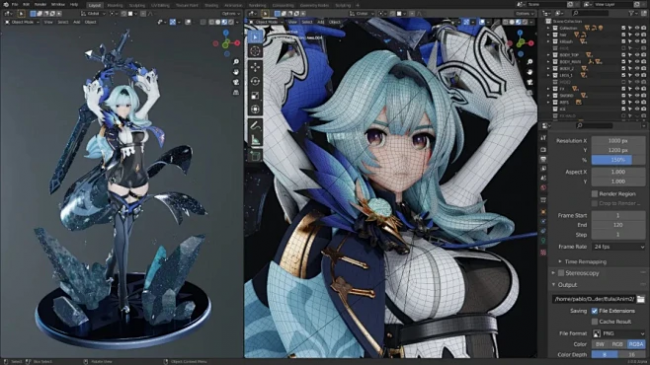Set Color Depth to 8

coord(605,355)
